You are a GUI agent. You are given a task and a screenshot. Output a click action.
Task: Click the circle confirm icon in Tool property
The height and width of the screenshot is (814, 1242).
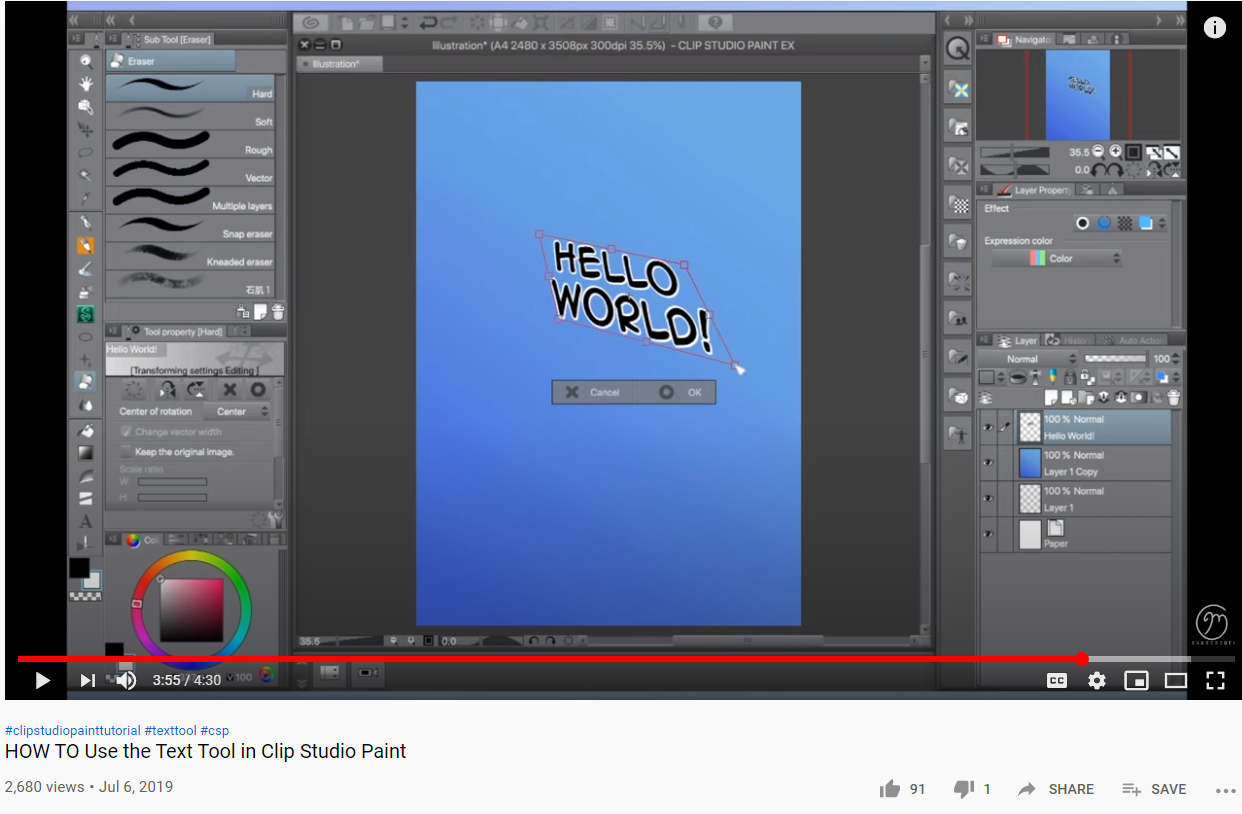(x=258, y=390)
